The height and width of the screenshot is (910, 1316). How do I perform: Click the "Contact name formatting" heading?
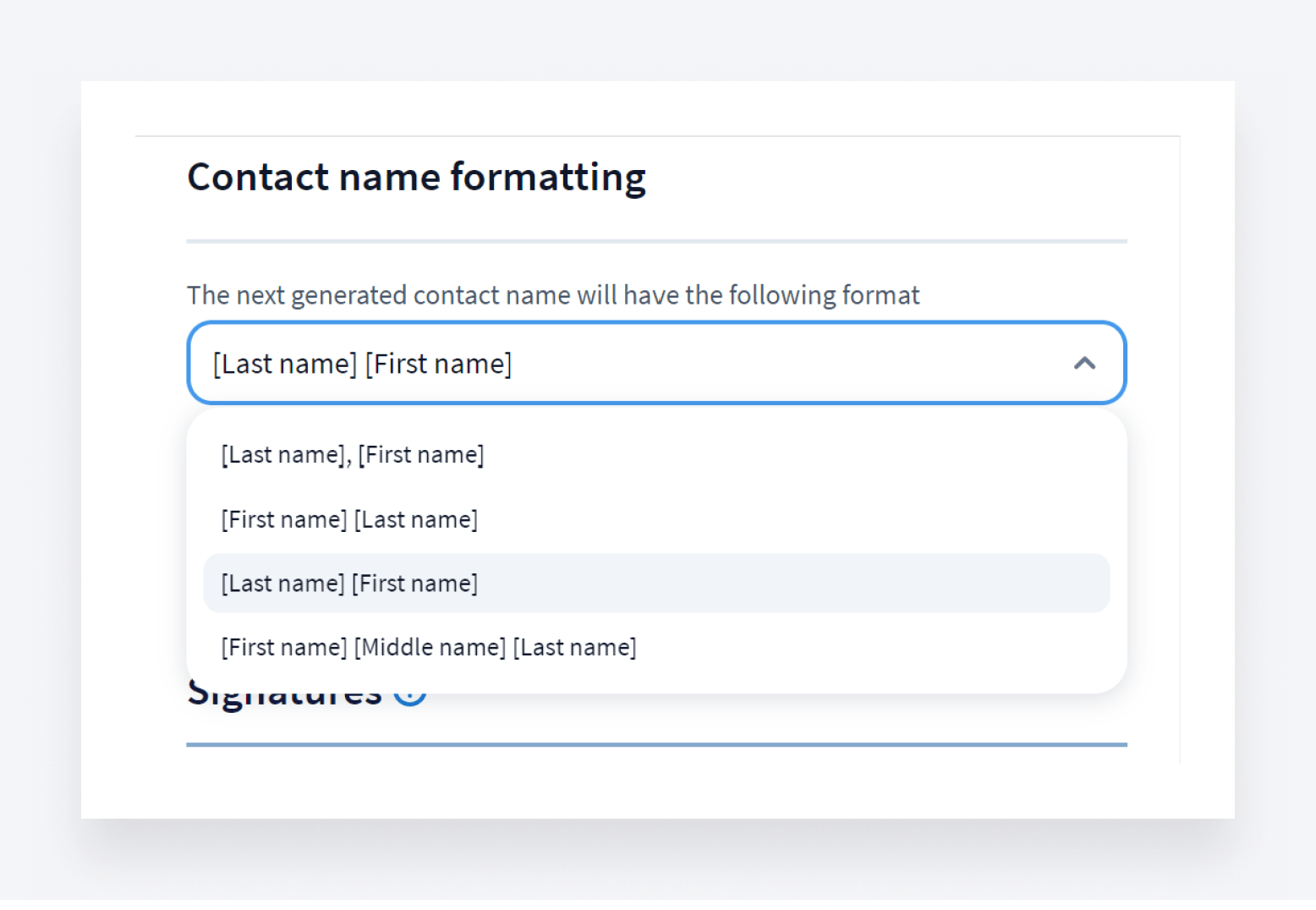416,178
